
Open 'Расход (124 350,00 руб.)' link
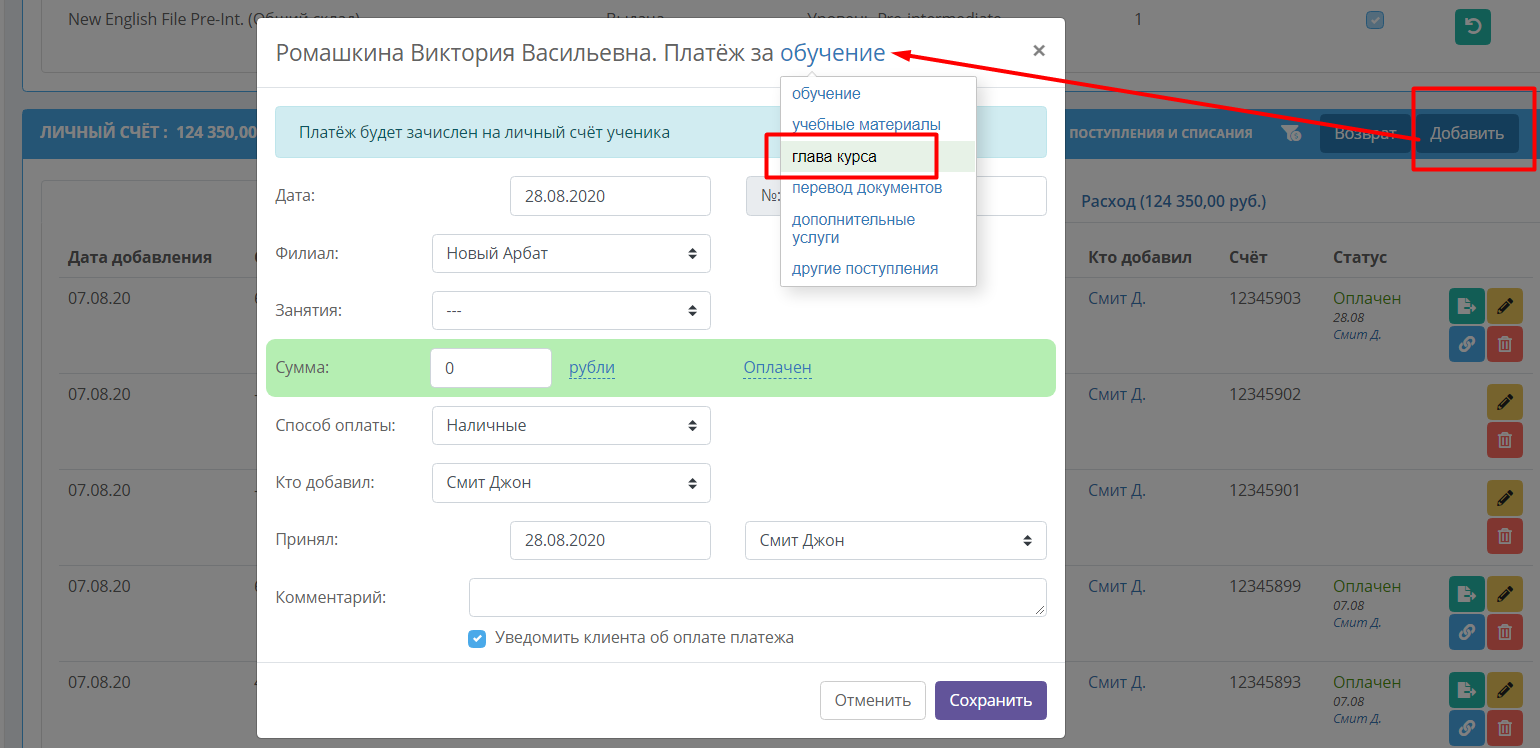[x=1174, y=201]
